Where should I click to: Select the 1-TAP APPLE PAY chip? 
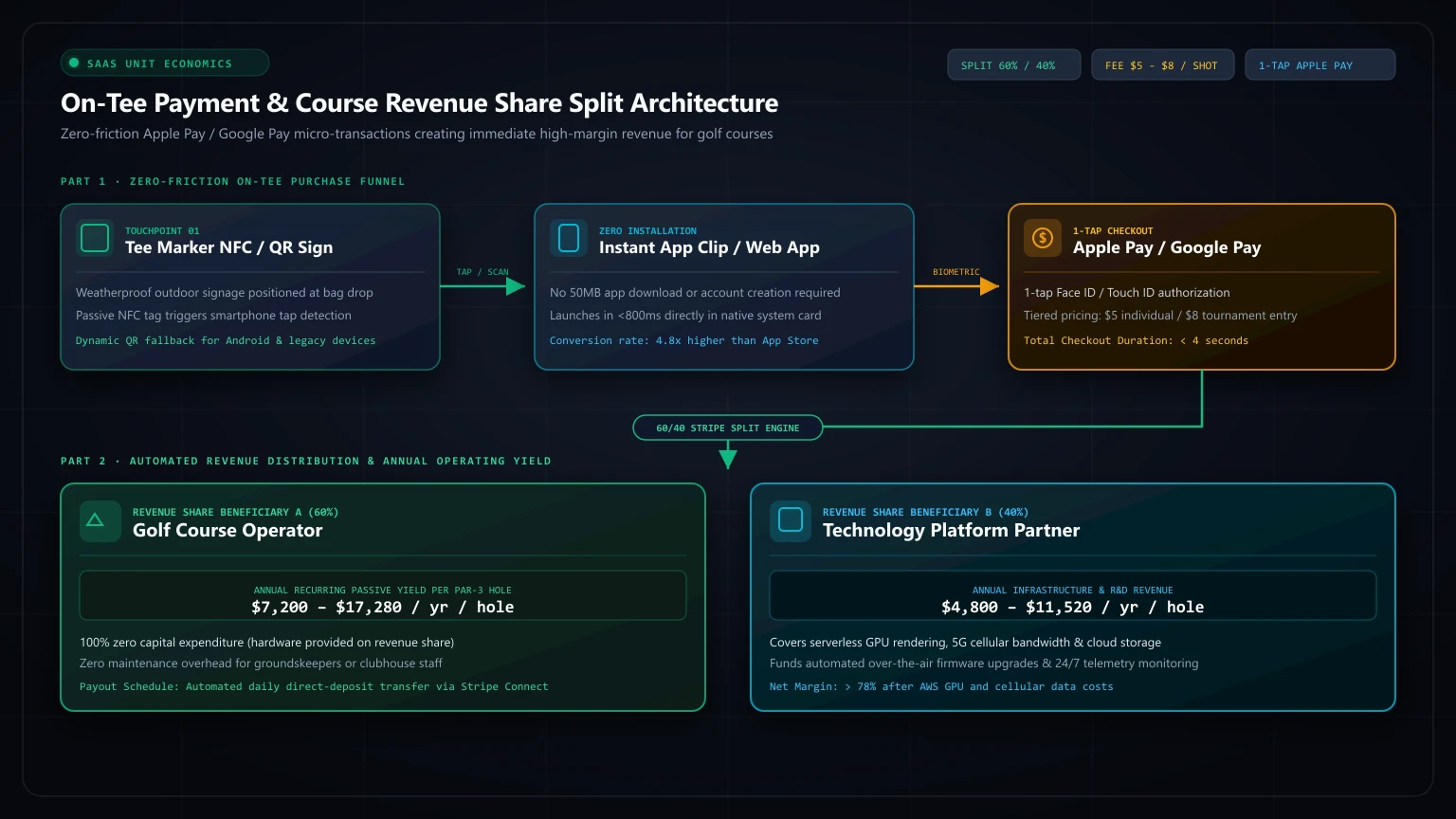1319,65
